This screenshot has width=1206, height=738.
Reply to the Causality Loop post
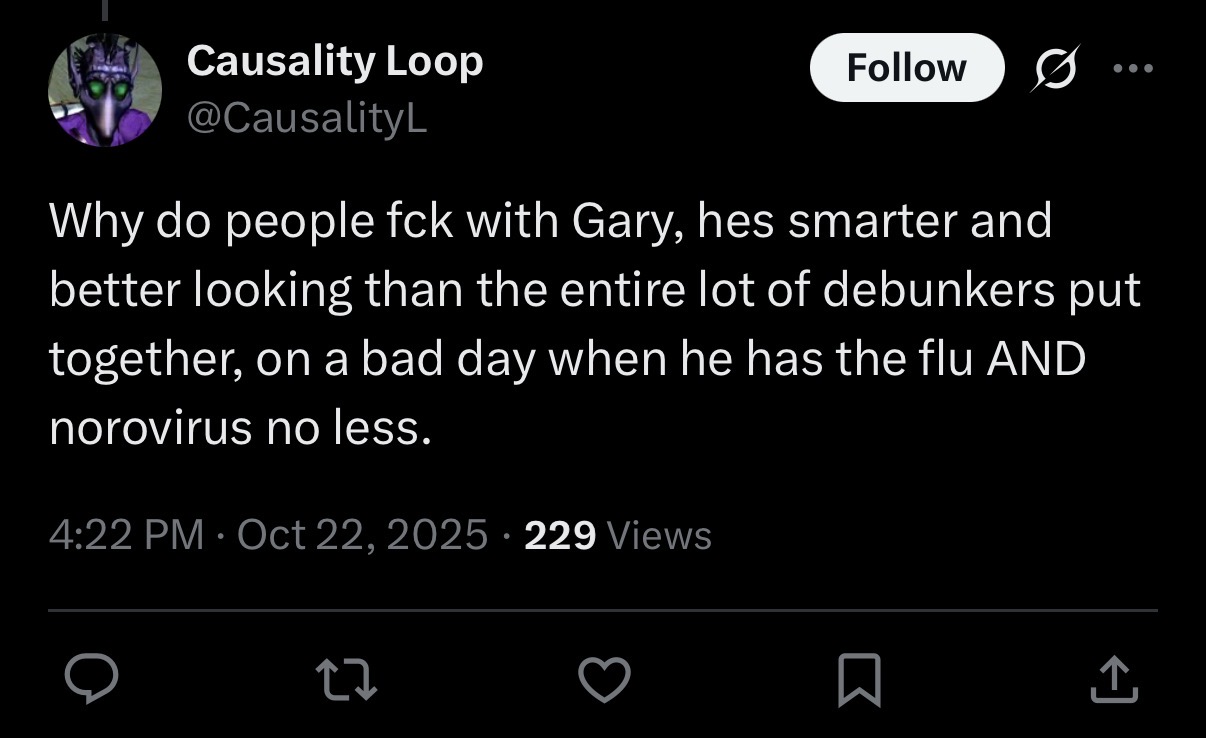(92, 681)
